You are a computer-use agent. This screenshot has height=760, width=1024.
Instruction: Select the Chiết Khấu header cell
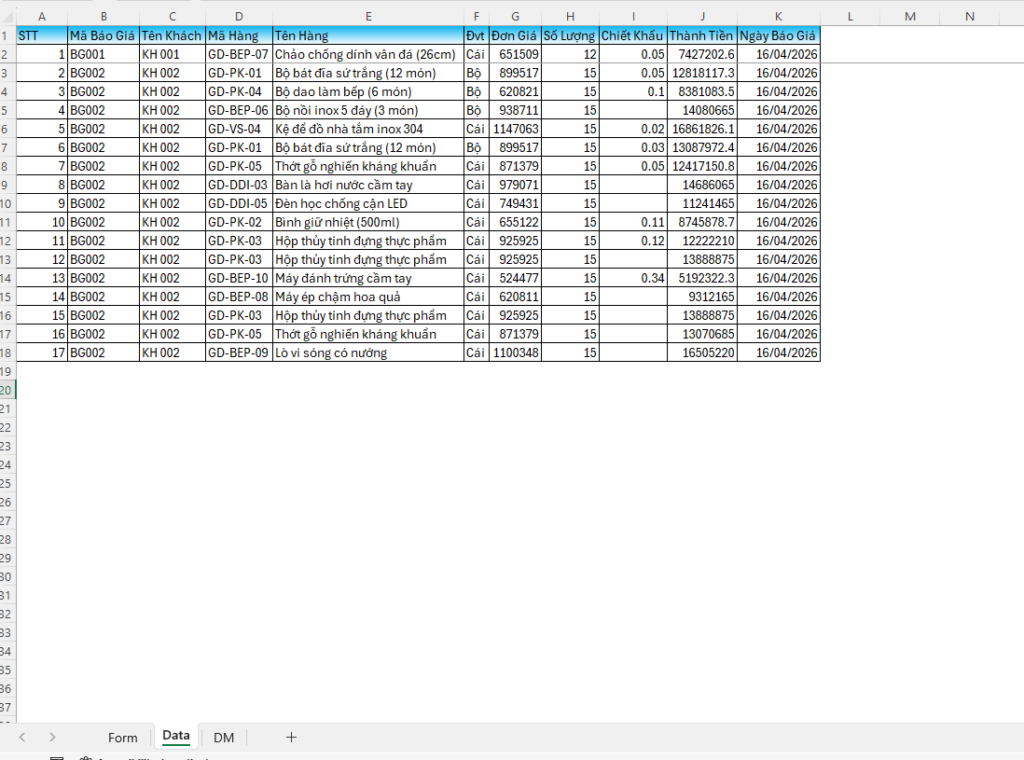click(x=632, y=35)
